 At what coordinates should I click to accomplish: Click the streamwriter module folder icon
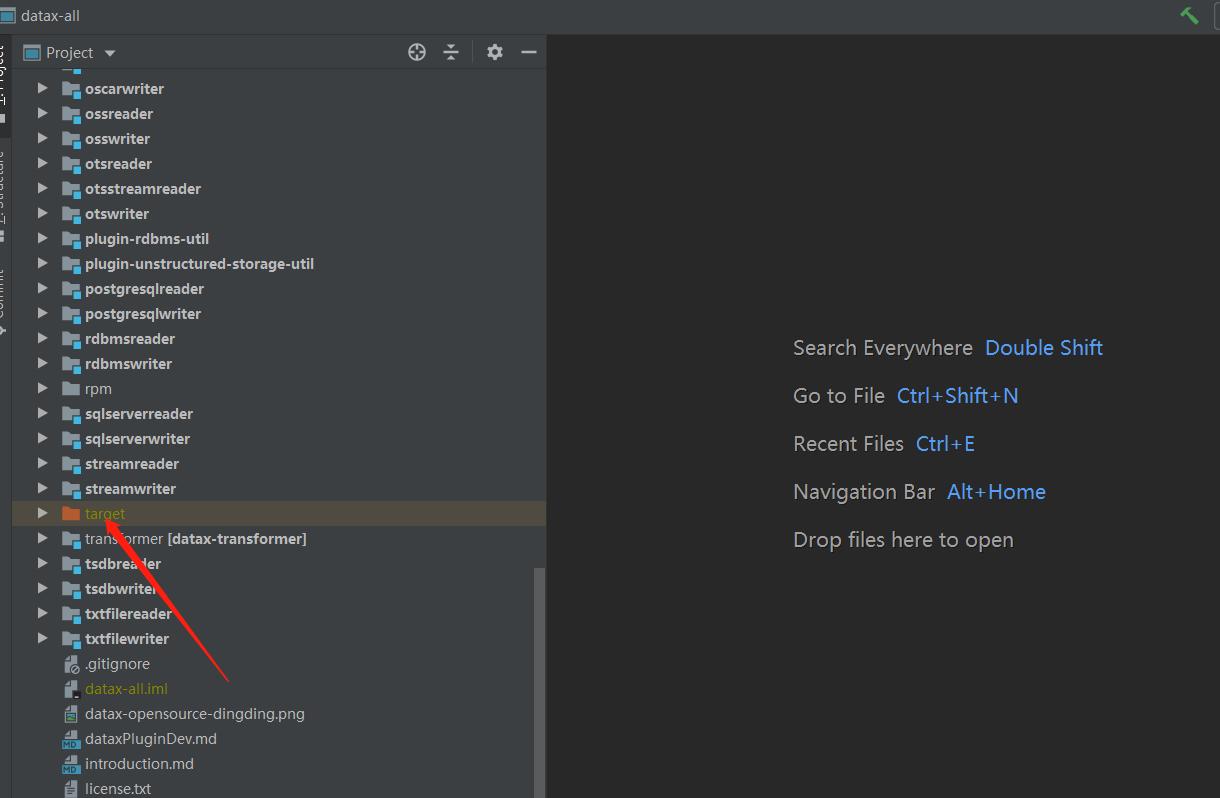[71, 489]
